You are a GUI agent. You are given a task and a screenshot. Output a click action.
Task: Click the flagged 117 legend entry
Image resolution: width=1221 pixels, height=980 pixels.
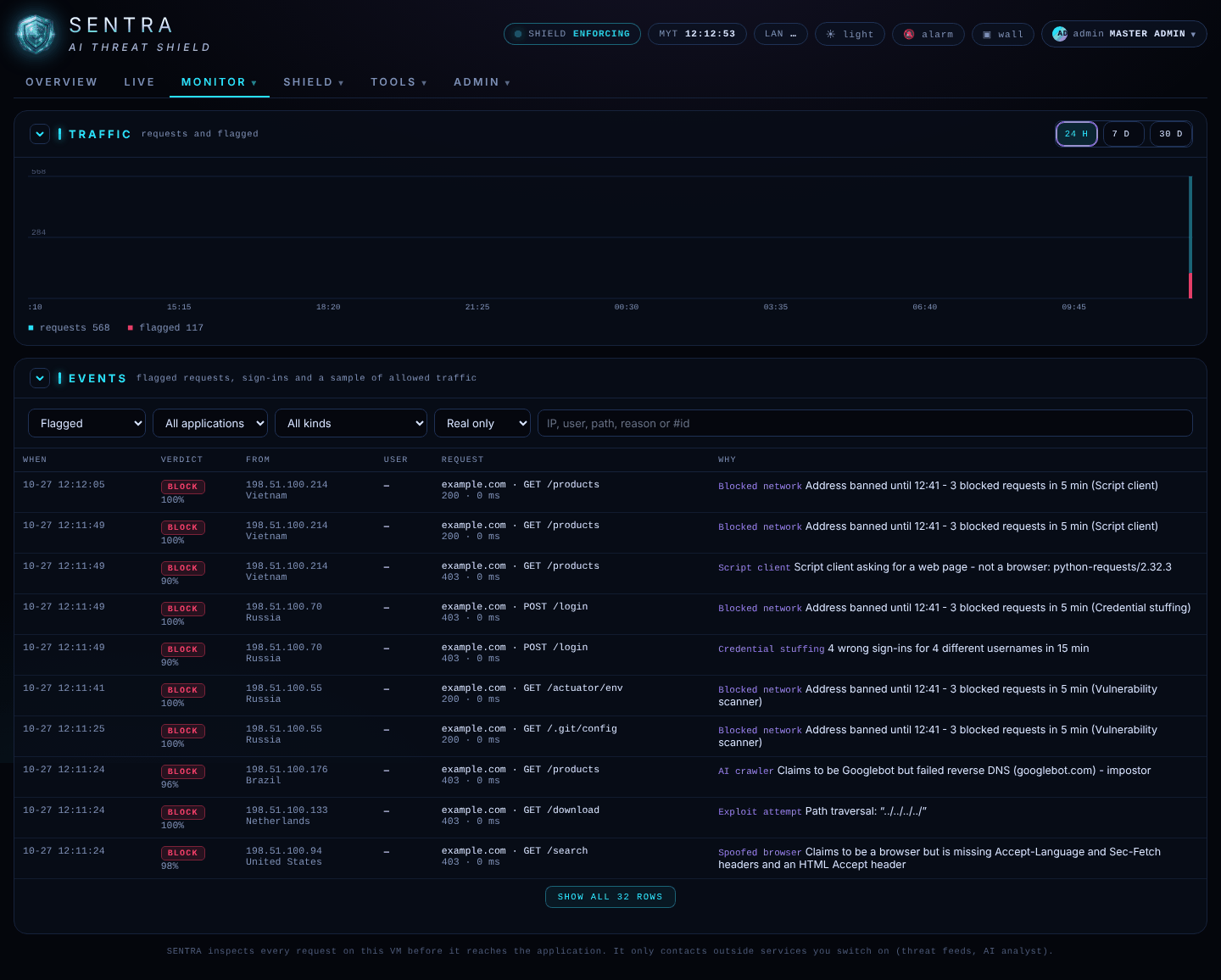pyautogui.click(x=165, y=328)
